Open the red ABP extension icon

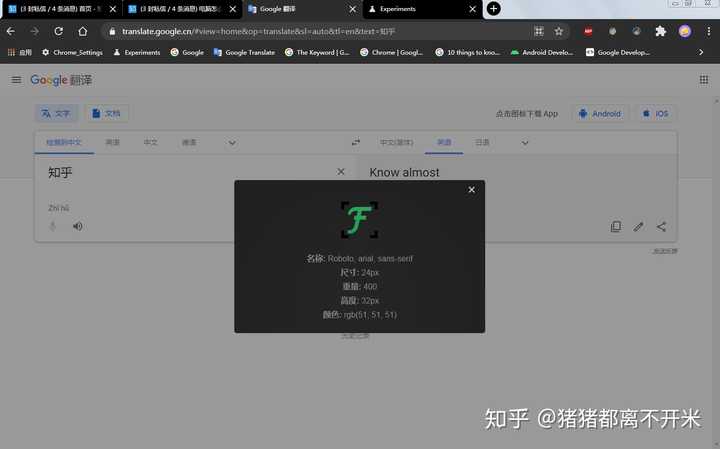coord(588,31)
